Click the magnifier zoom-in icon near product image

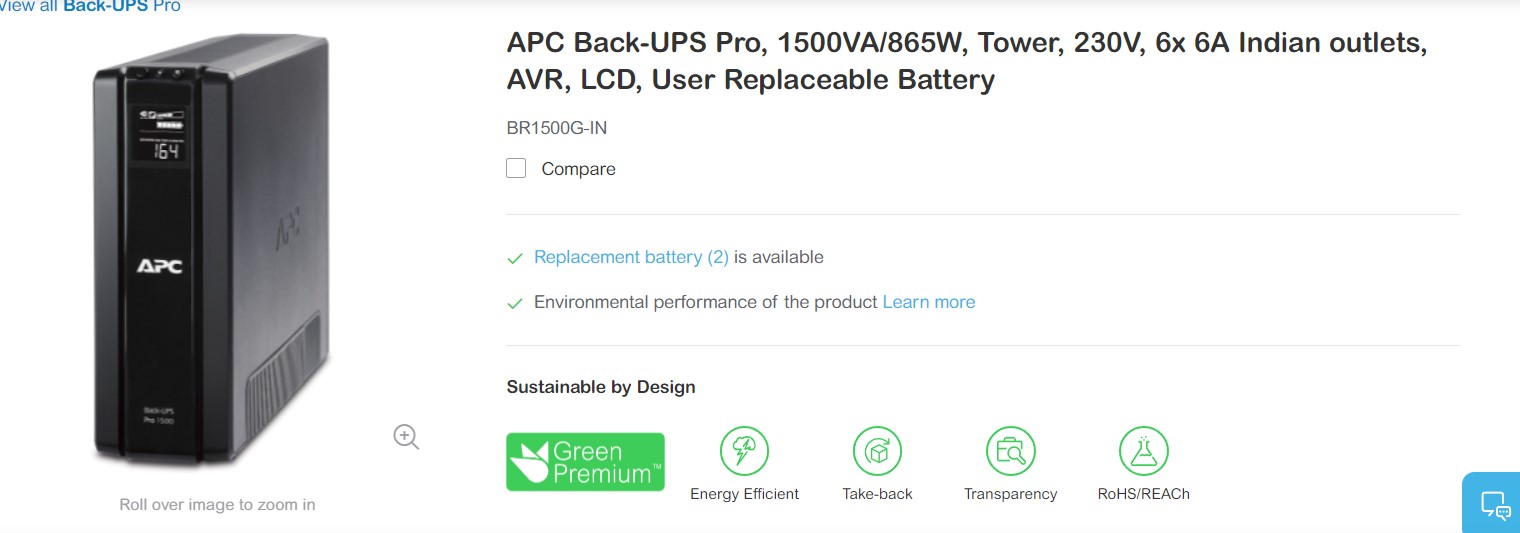[406, 436]
